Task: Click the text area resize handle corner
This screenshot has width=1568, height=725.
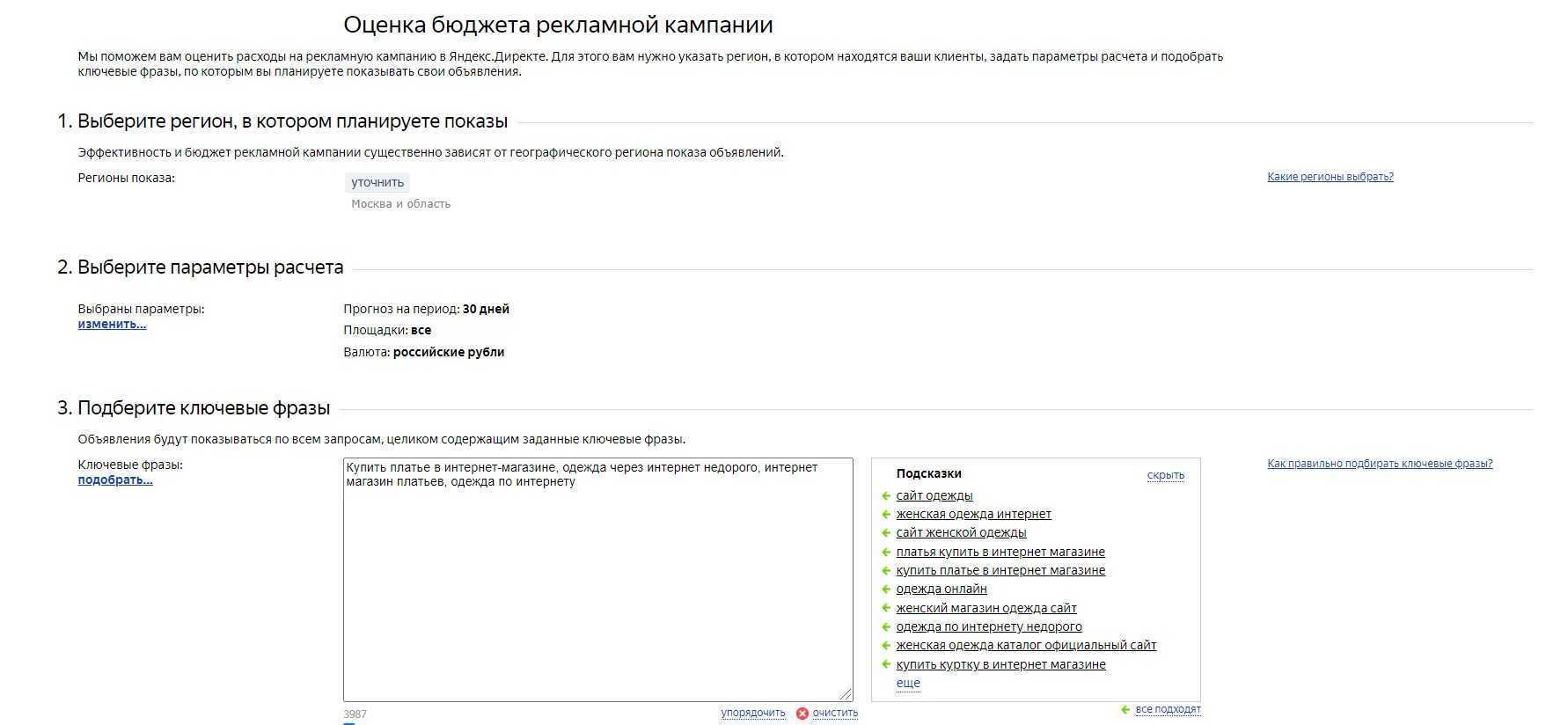Action: [x=846, y=694]
